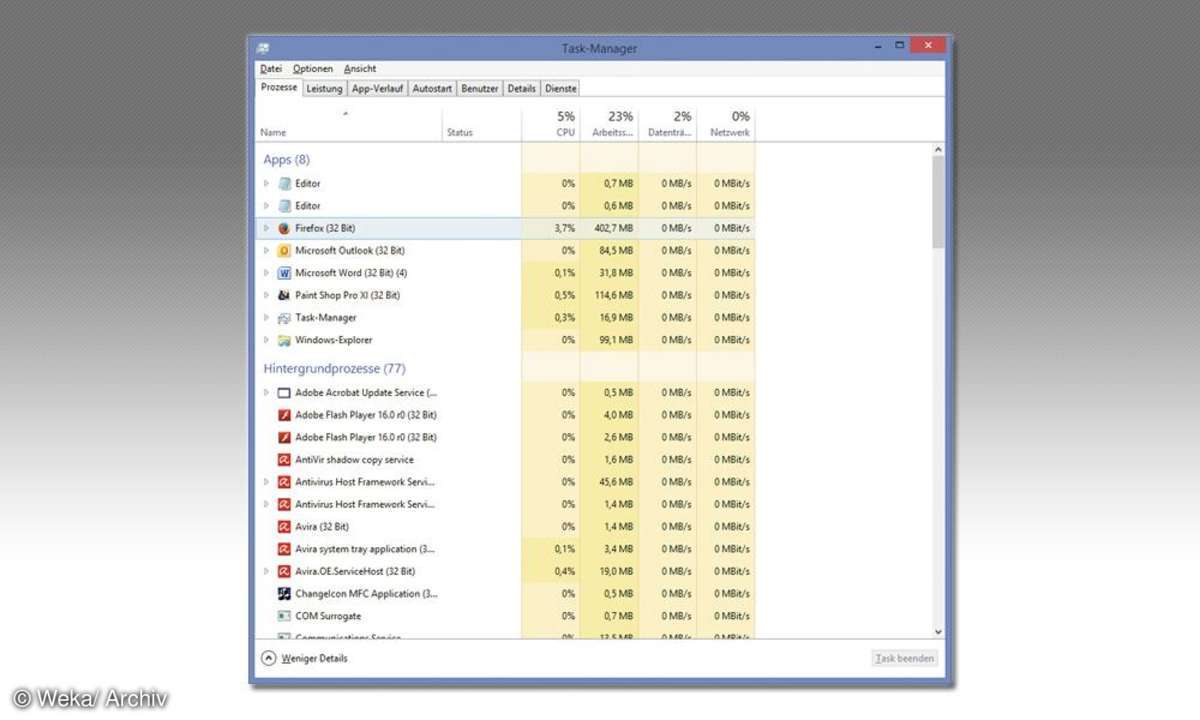Click the Paint Shop Pro XI icon
1200x720 pixels.
284,295
